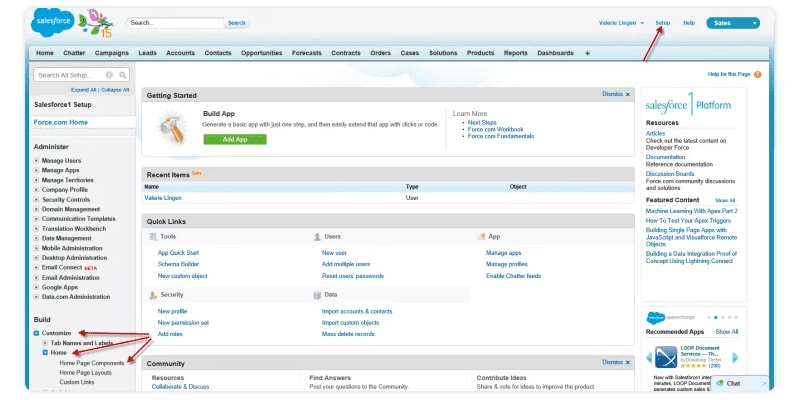
Task: Expand Manage Apps tree node
Action: click(x=36, y=170)
